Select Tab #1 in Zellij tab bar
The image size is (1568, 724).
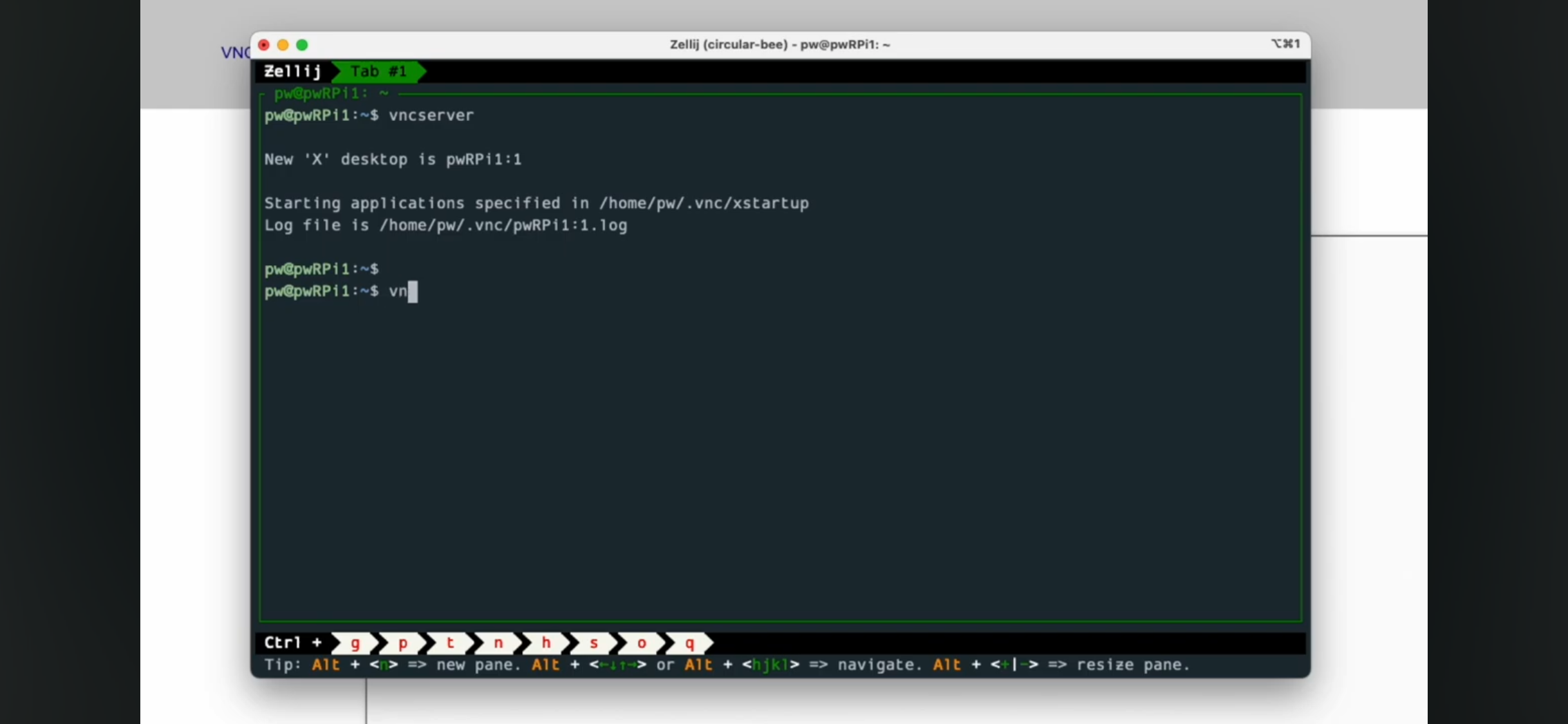(378, 71)
